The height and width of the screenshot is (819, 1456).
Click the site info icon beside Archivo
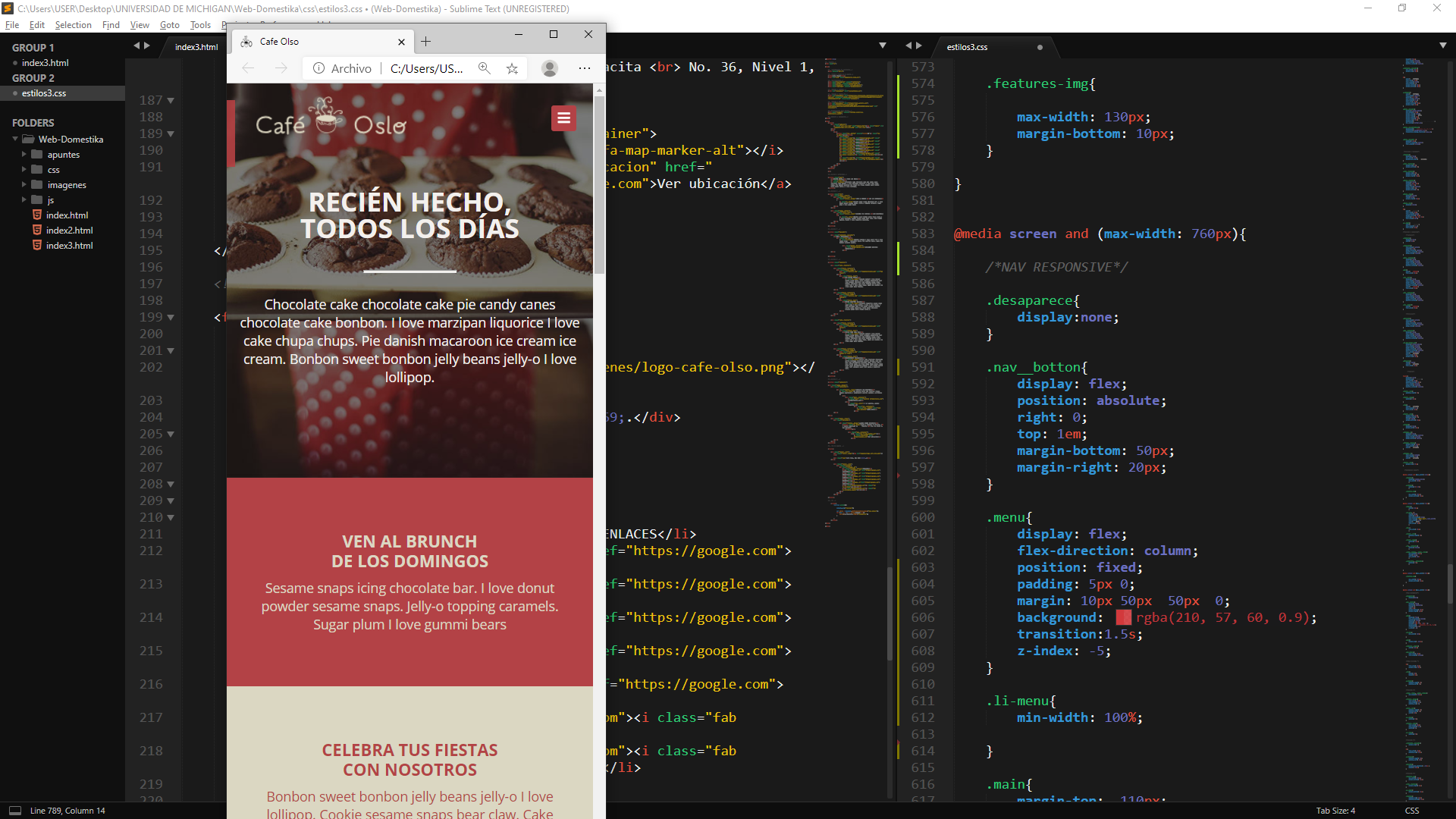(x=319, y=68)
